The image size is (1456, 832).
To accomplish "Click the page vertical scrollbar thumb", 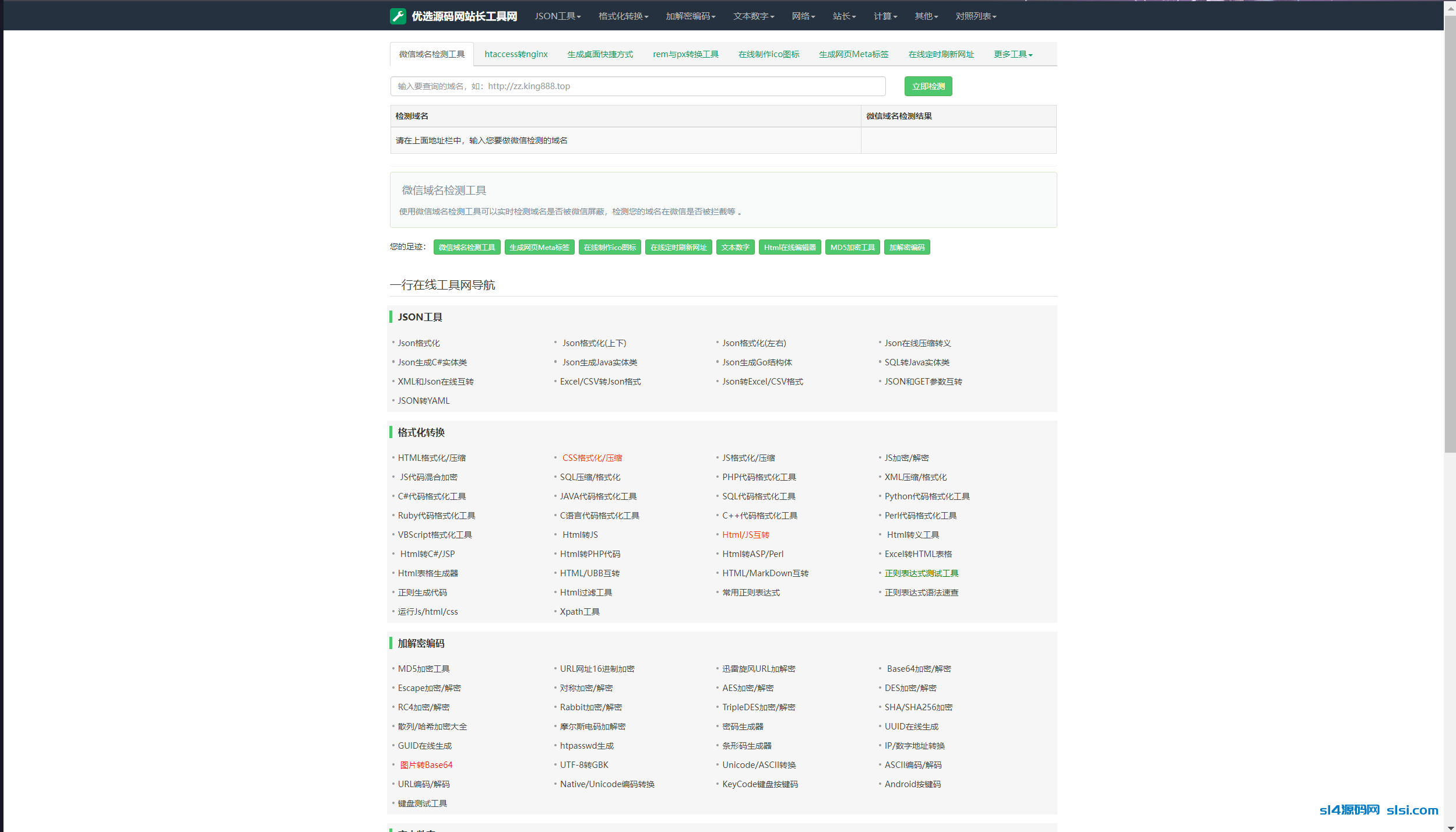I will click(x=1450, y=233).
